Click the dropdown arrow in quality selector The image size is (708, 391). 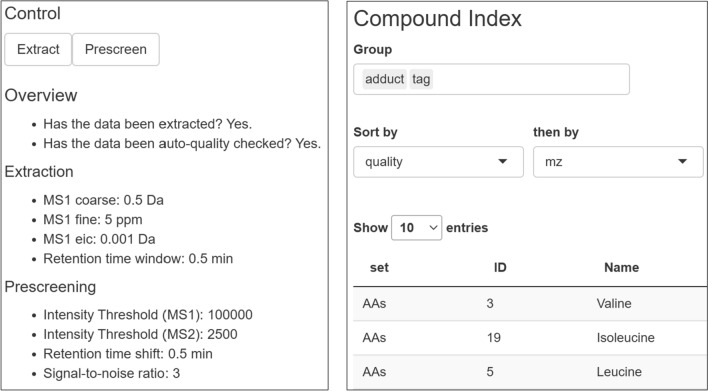502,162
